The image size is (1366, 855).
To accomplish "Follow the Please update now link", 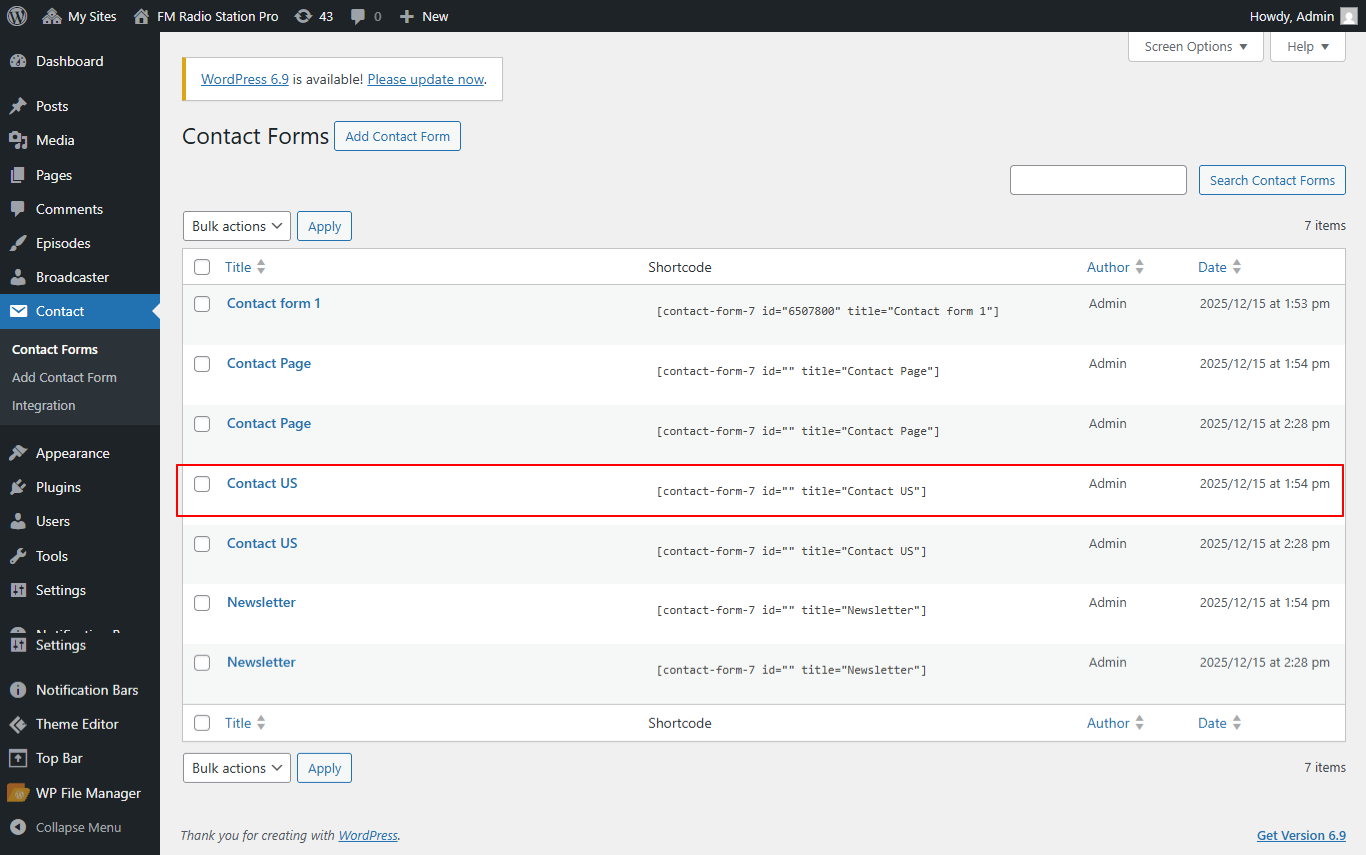I will coord(425,78).
